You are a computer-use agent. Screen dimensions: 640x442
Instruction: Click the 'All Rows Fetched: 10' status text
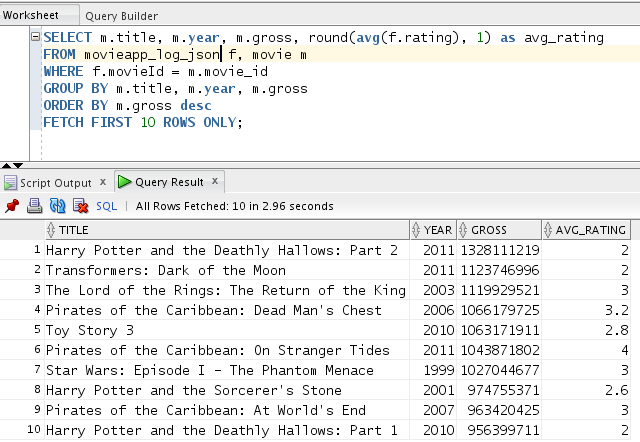(234, 206)
